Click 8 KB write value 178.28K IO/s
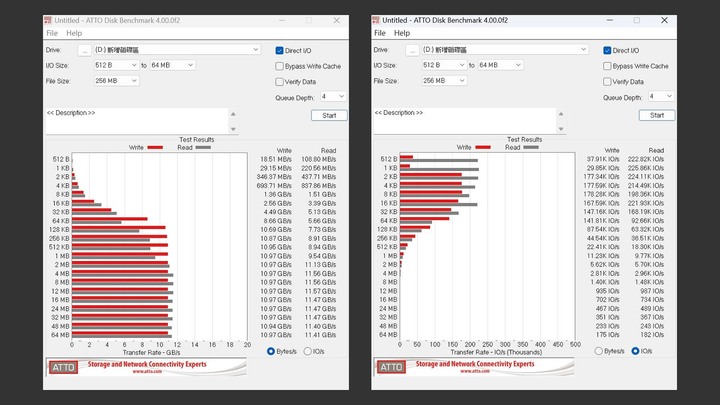The width and height of the screenshot is (720, 405). pyautogui.click(x=603, y=194)
